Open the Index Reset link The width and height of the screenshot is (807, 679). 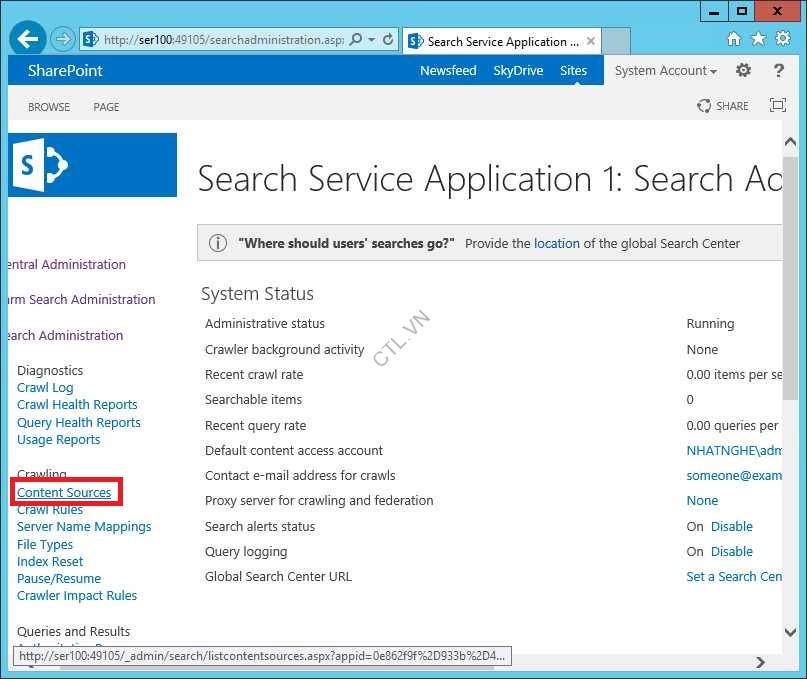(50, 562)
